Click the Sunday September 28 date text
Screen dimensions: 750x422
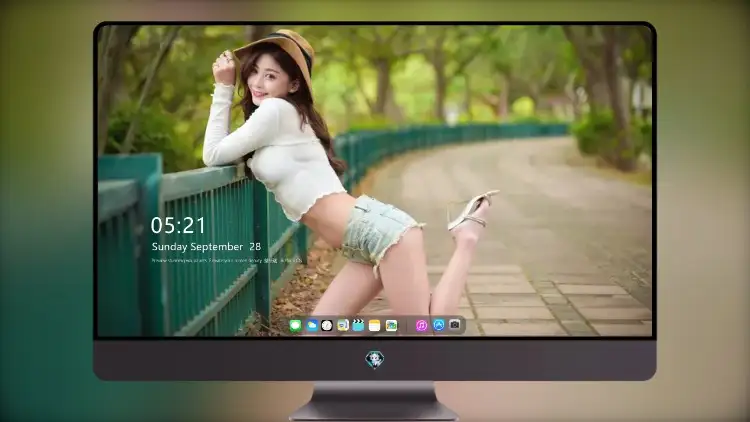206,247
